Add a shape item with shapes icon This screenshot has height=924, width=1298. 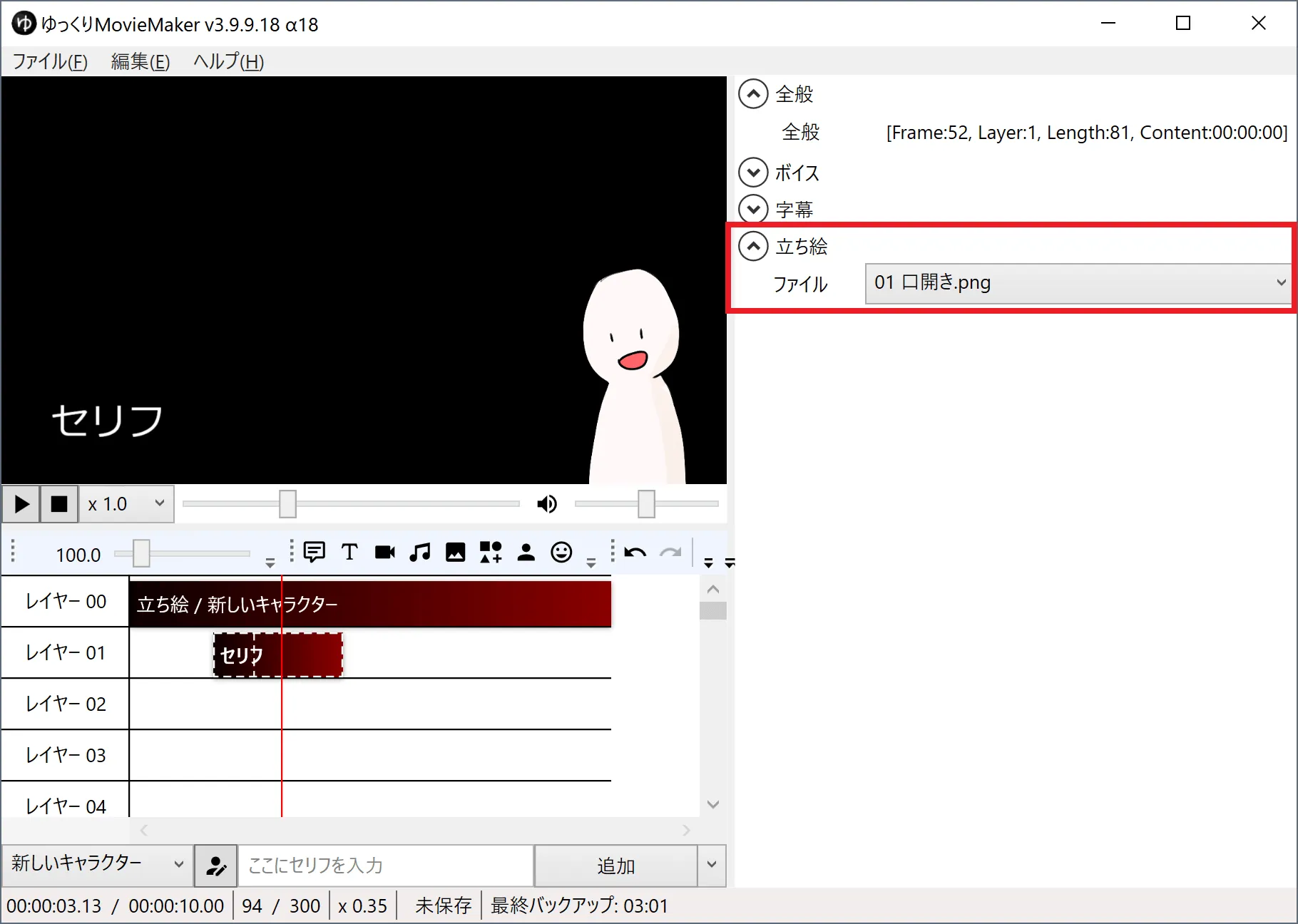pyautogui.click(x=491, y=553)
